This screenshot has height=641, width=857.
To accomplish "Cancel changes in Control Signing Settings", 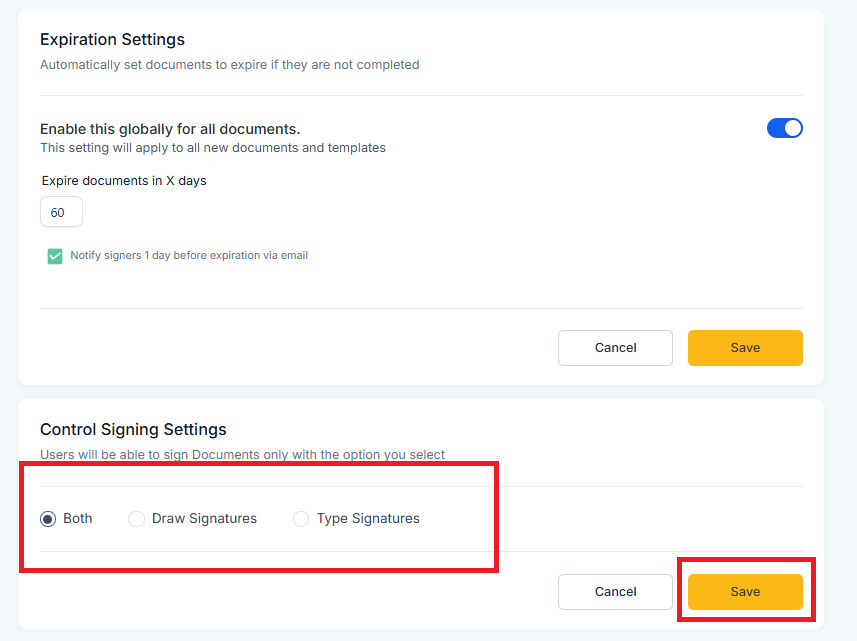I will 615,591.
